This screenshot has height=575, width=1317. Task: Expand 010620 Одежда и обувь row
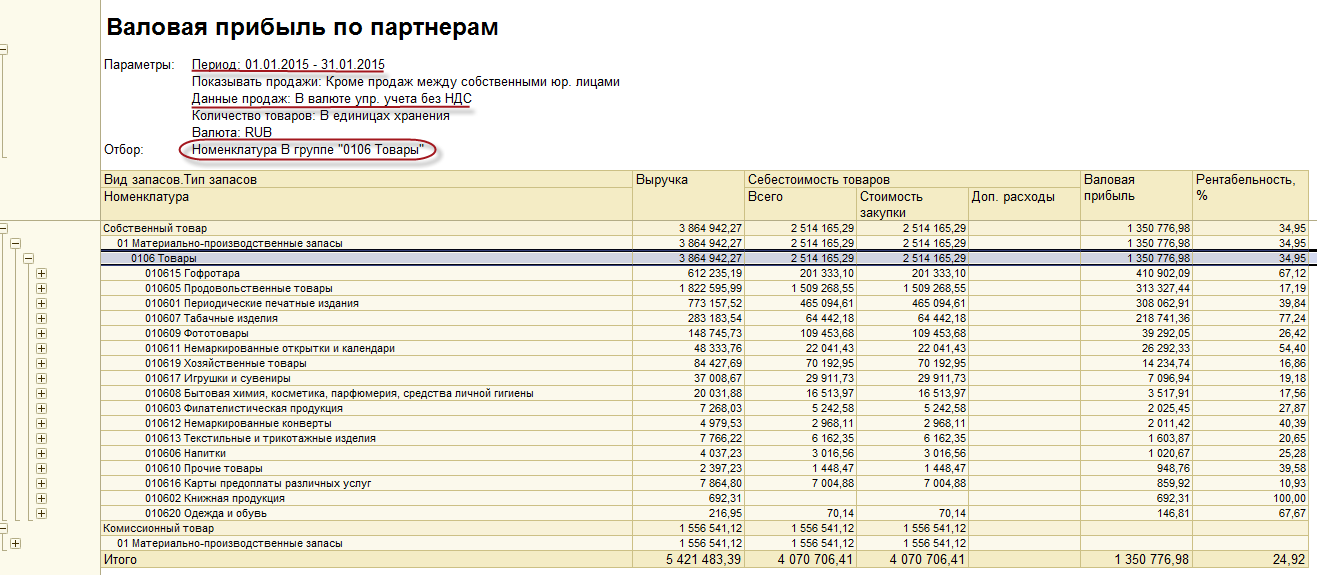(x=41, y=513)
